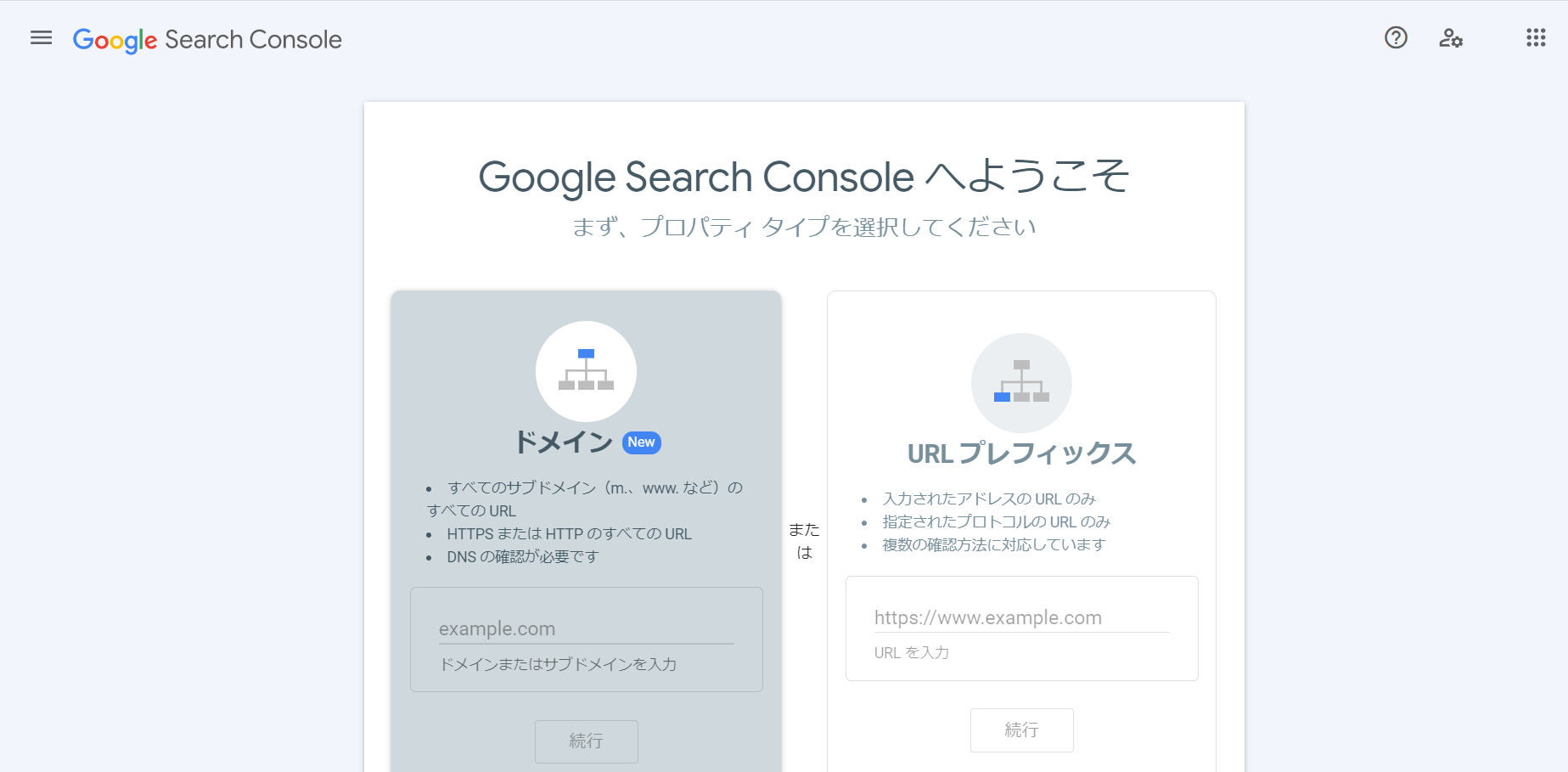Viewport: 1568px width, 772px height.
Task: Click 続行 button under URL prefix card
Action: click(1022, 730)
